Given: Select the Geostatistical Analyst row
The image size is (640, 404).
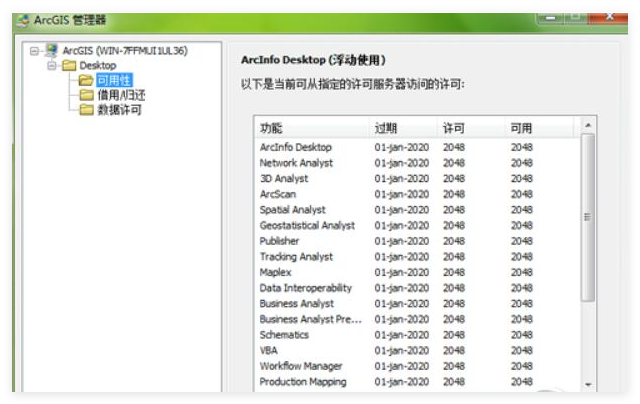Looking at the screenshot, I should click(416, 225).
